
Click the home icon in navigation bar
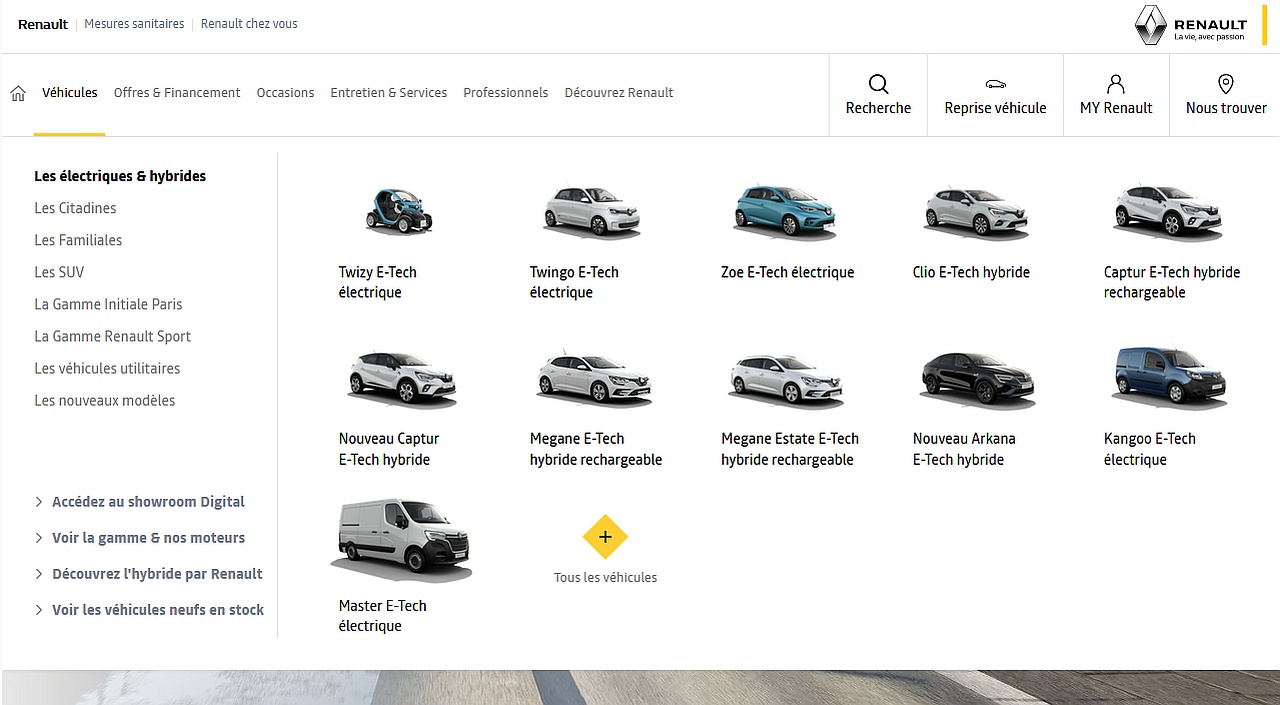18,93
